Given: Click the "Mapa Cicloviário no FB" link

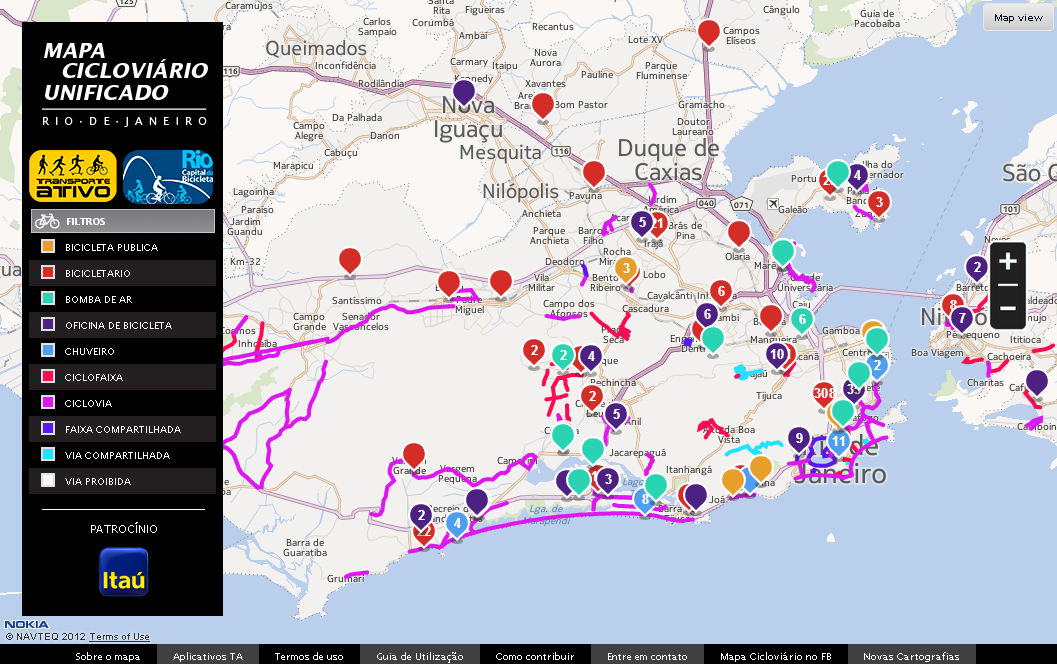Looking at the screenshot, I should click(x=778, y=655).
